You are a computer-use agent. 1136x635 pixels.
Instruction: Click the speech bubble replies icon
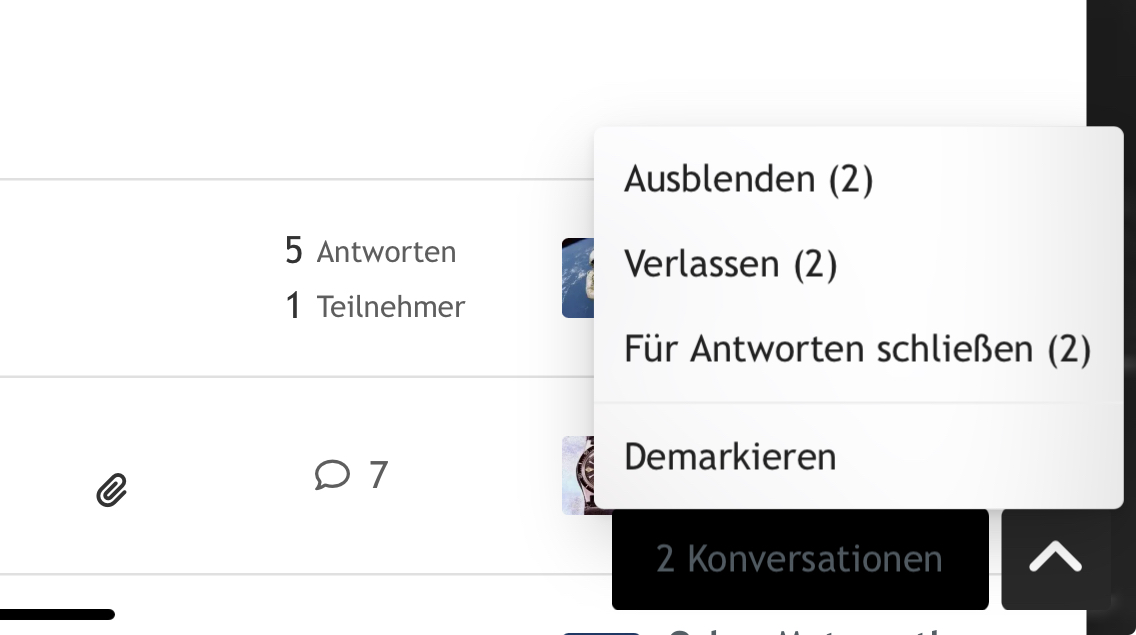[x=332, y=474]
